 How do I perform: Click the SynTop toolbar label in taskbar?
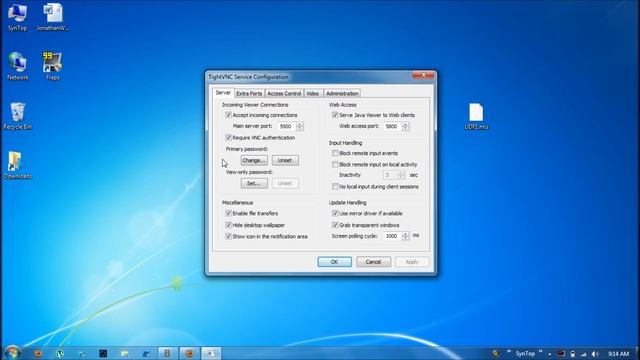click(x=525, y=353)
